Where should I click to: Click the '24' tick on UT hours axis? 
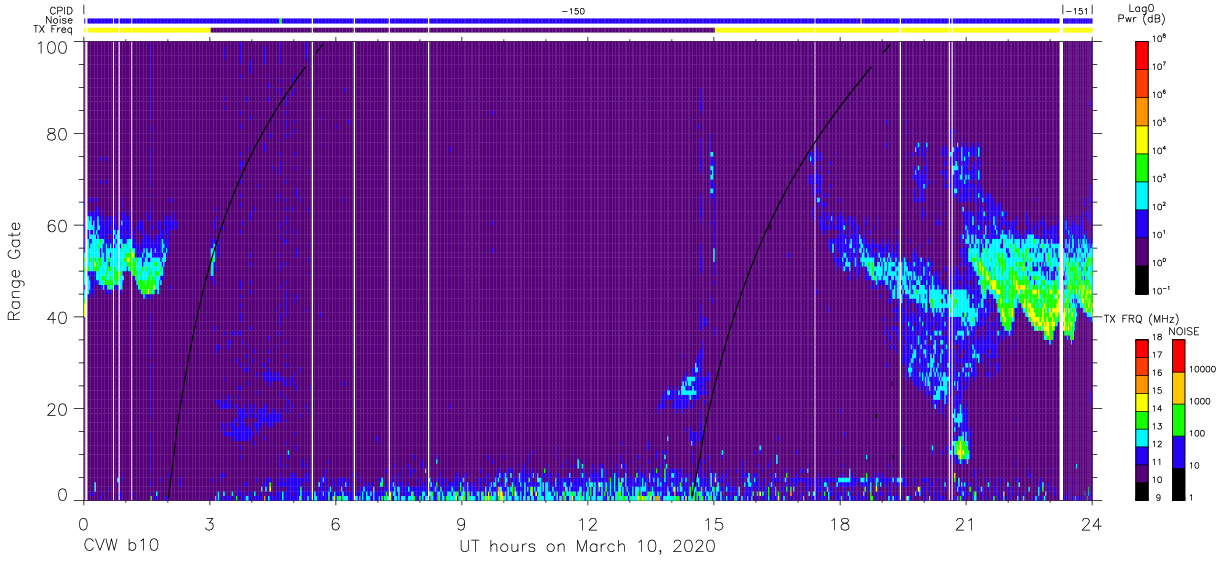1091,524
